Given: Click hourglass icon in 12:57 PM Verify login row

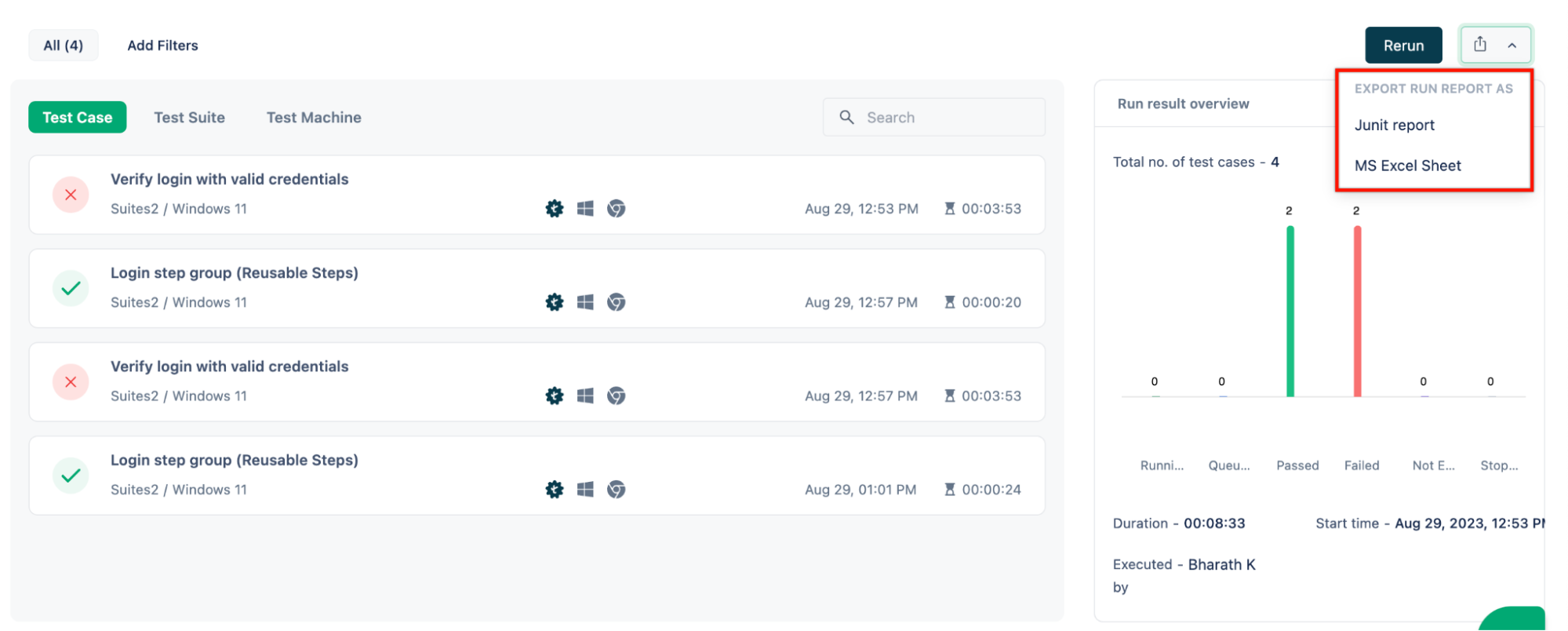Looking at the screenshot, I should click(949, 396).
